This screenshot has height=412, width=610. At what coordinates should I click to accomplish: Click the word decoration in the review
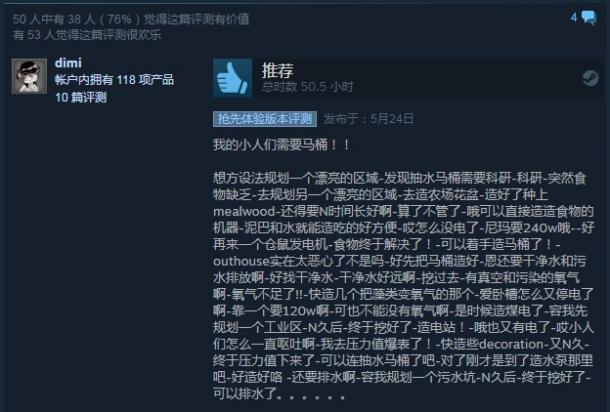511,344
